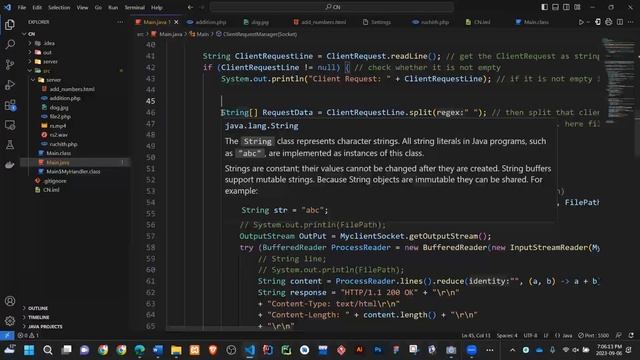Open Explorer More Actions ellipsis
The width and height of the screenshot is (640, 360).
pyautogui.click(x=120, y=22)
